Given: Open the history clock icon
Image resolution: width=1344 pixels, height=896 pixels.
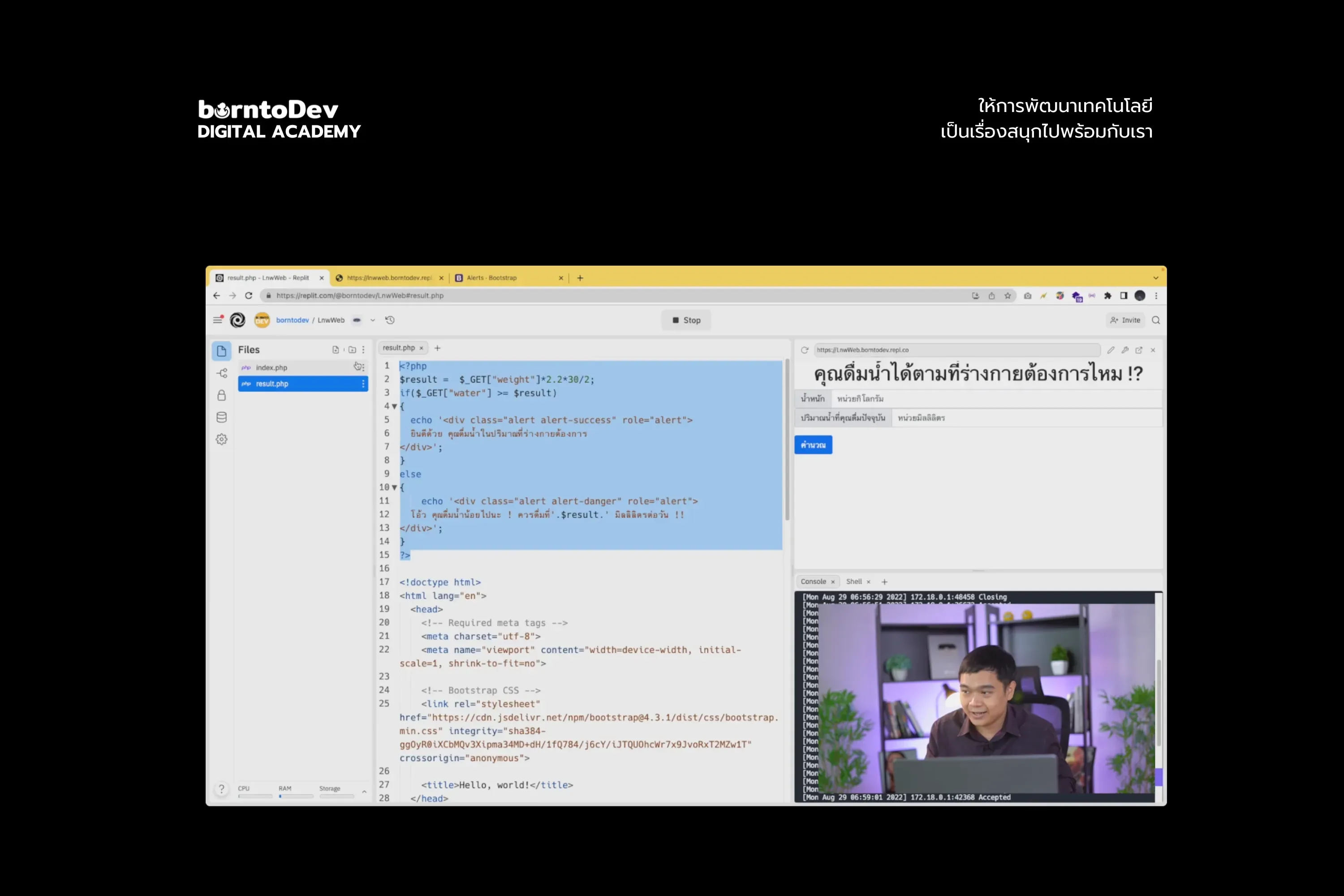Looking at the screenshot, I should [390, 320].
